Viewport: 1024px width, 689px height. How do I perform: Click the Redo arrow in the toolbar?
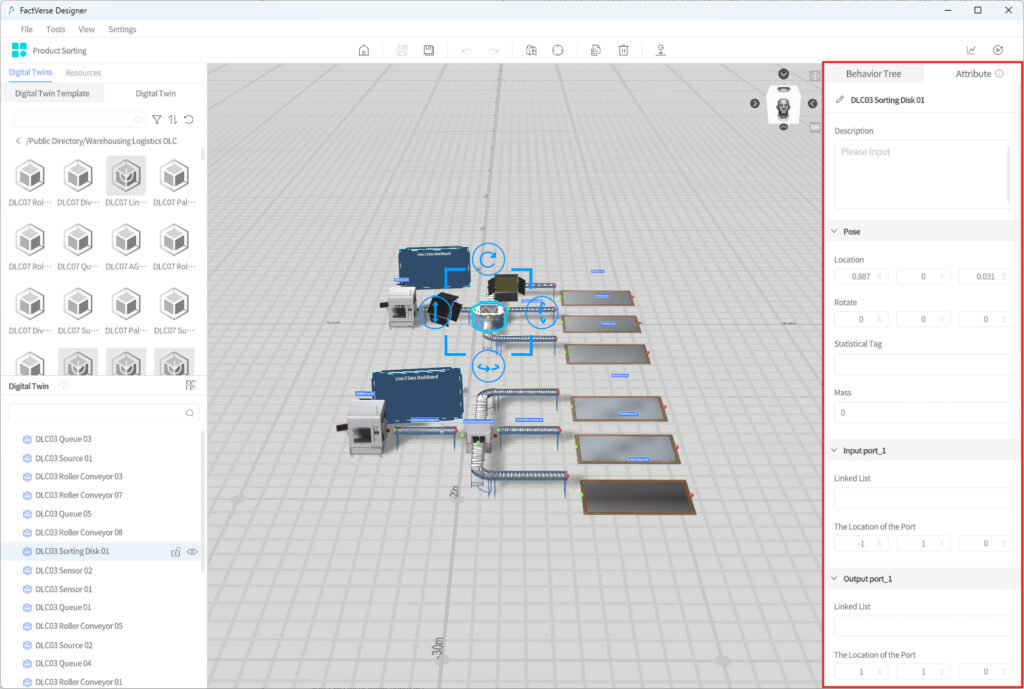point(494,50)
